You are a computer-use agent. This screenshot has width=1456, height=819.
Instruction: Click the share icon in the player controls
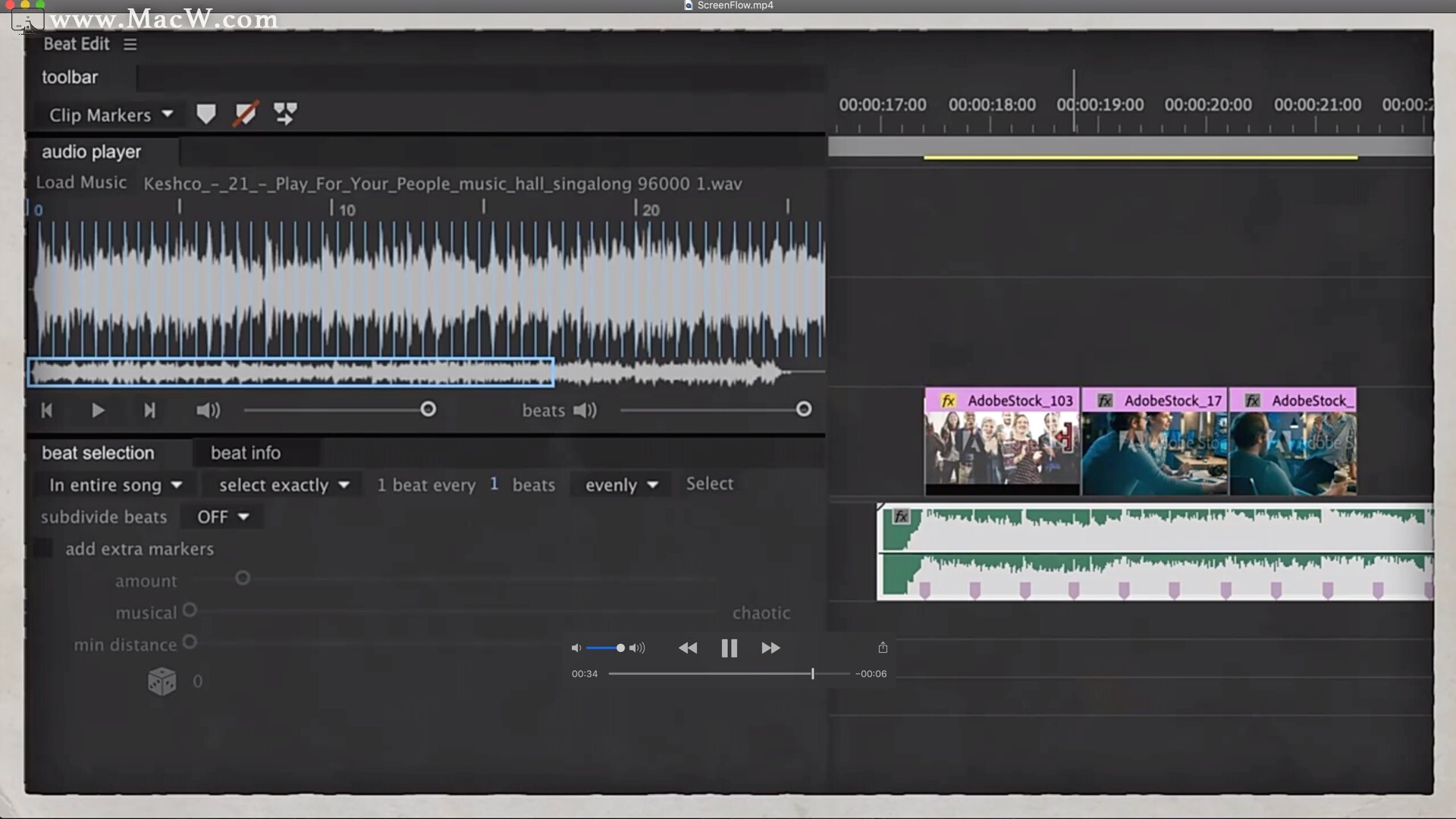tap(883, 647)
